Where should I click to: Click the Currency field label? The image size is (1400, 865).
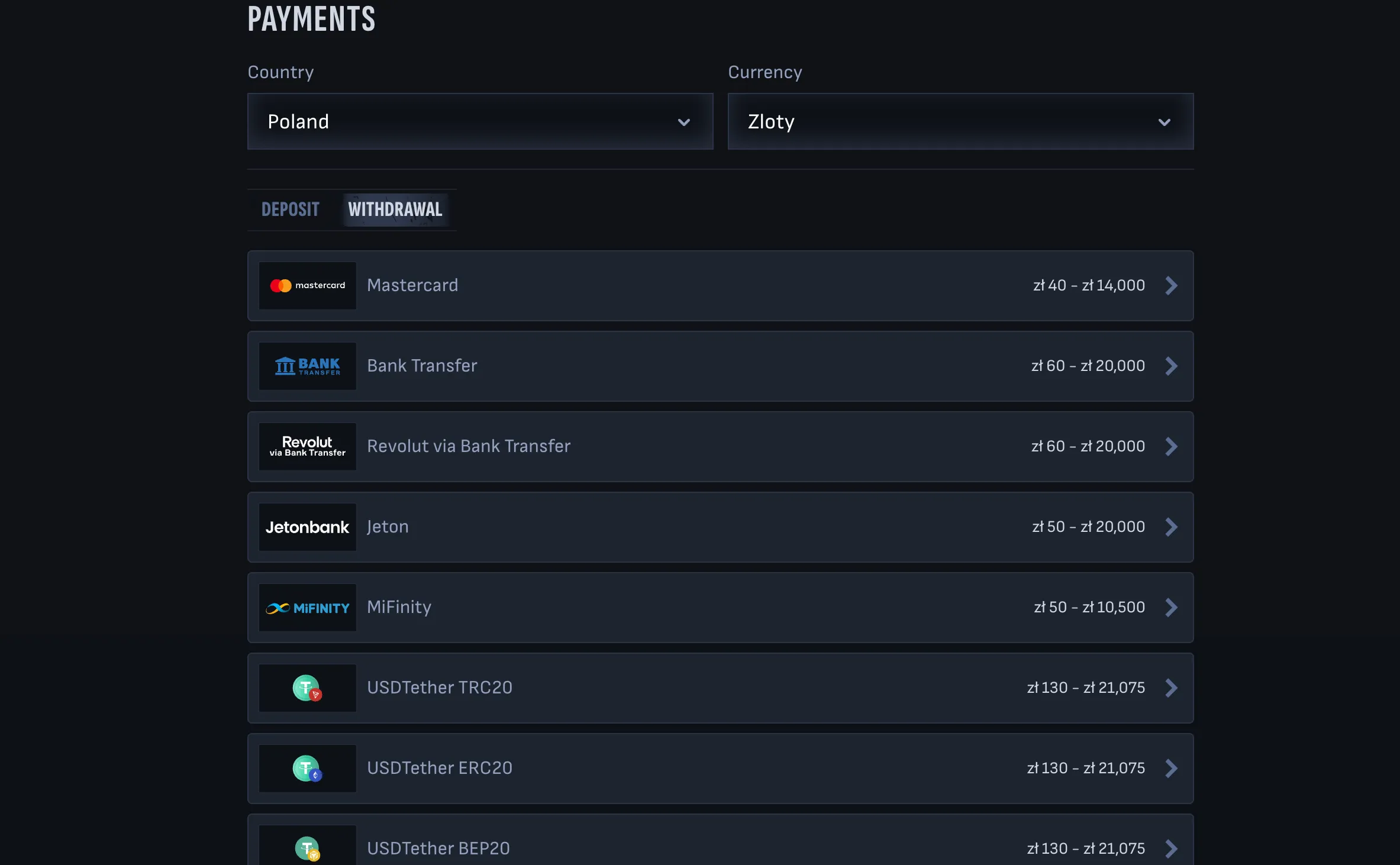765,72
